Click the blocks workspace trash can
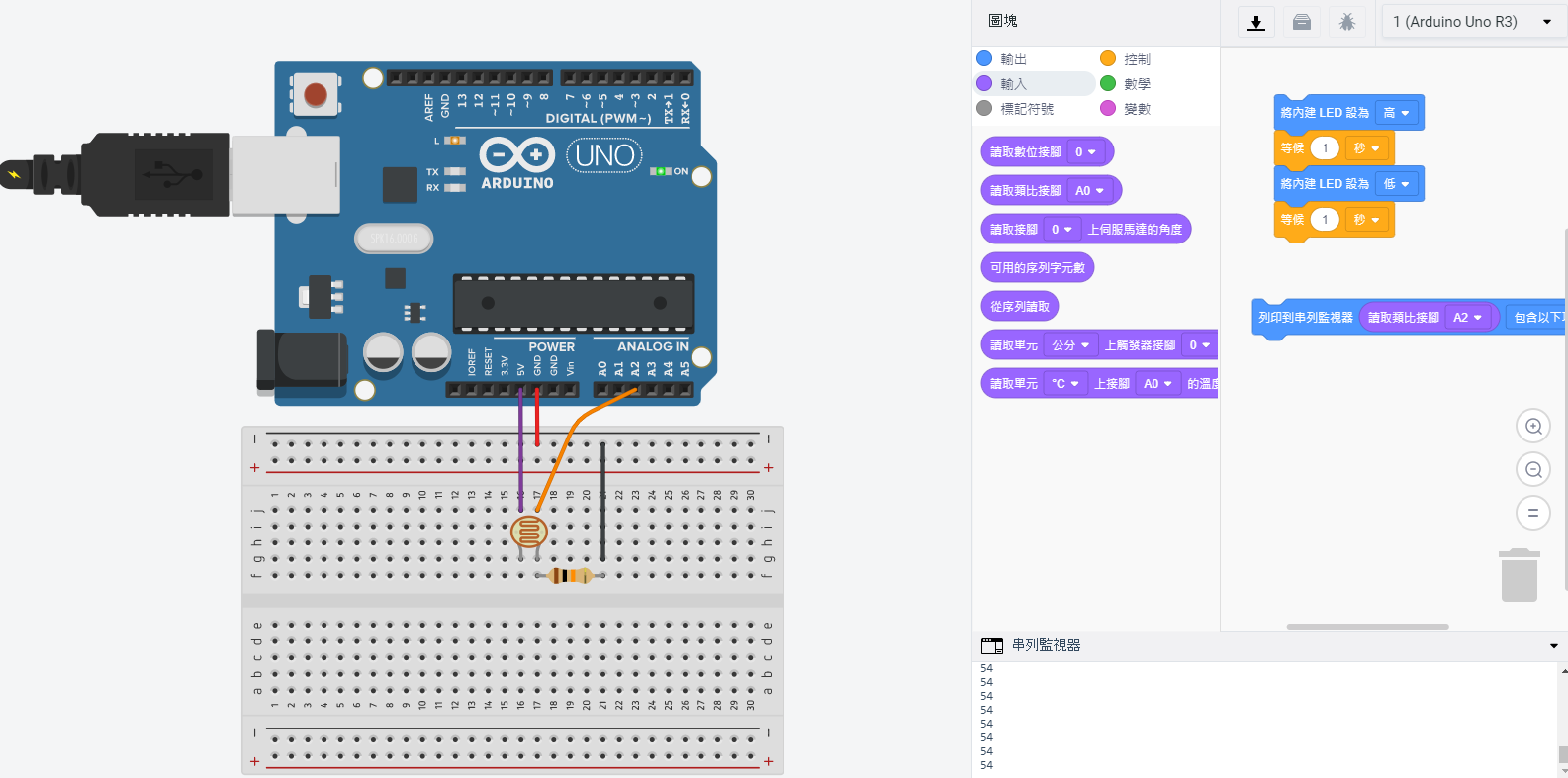The height and width of the screenshot is (778, 1568). pyautogui.click(x=1520, y=575)
